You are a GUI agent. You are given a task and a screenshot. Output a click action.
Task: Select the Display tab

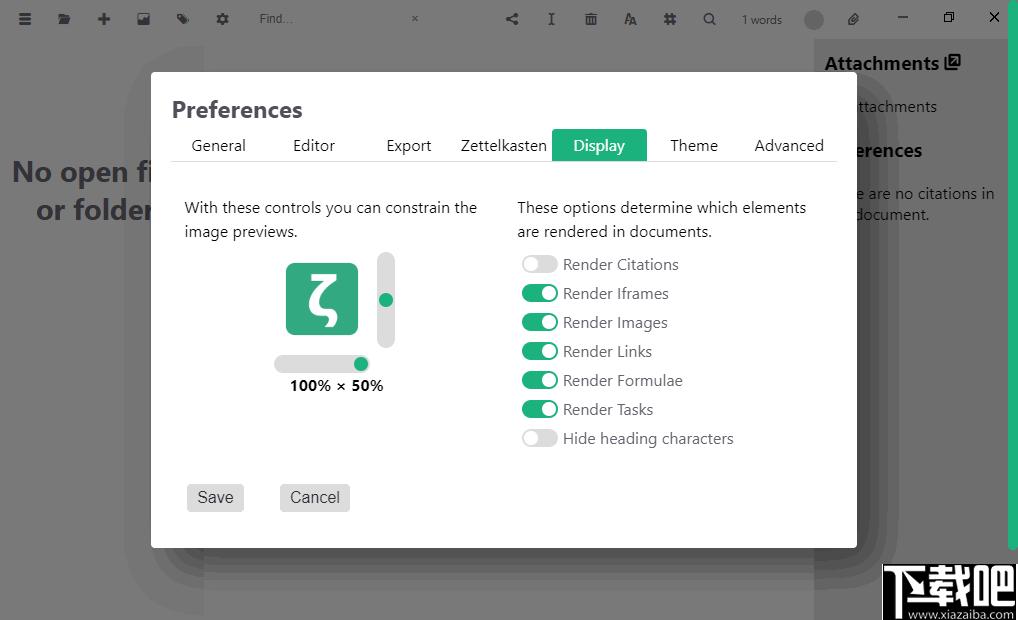[x=599, y=145]
